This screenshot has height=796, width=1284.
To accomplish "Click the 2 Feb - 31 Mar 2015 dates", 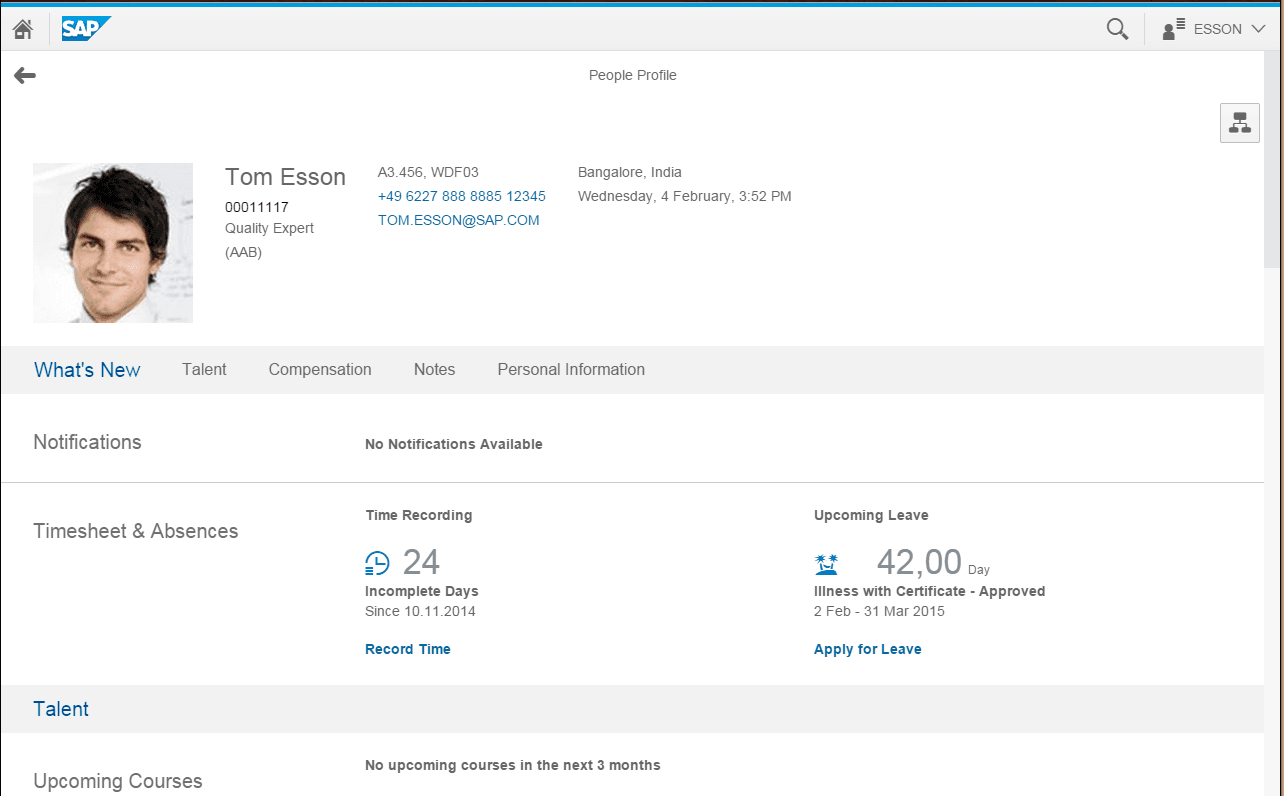I will 879,611.
